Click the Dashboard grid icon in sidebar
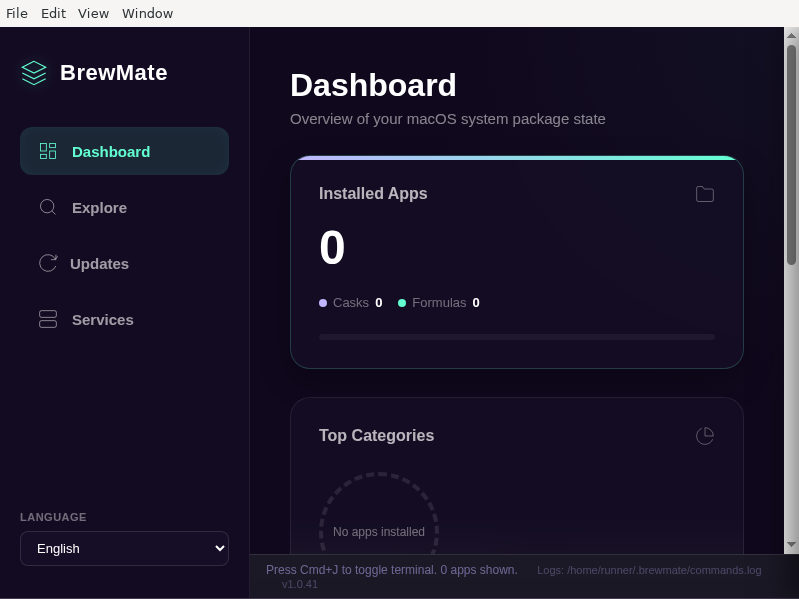 click(48, 151)
